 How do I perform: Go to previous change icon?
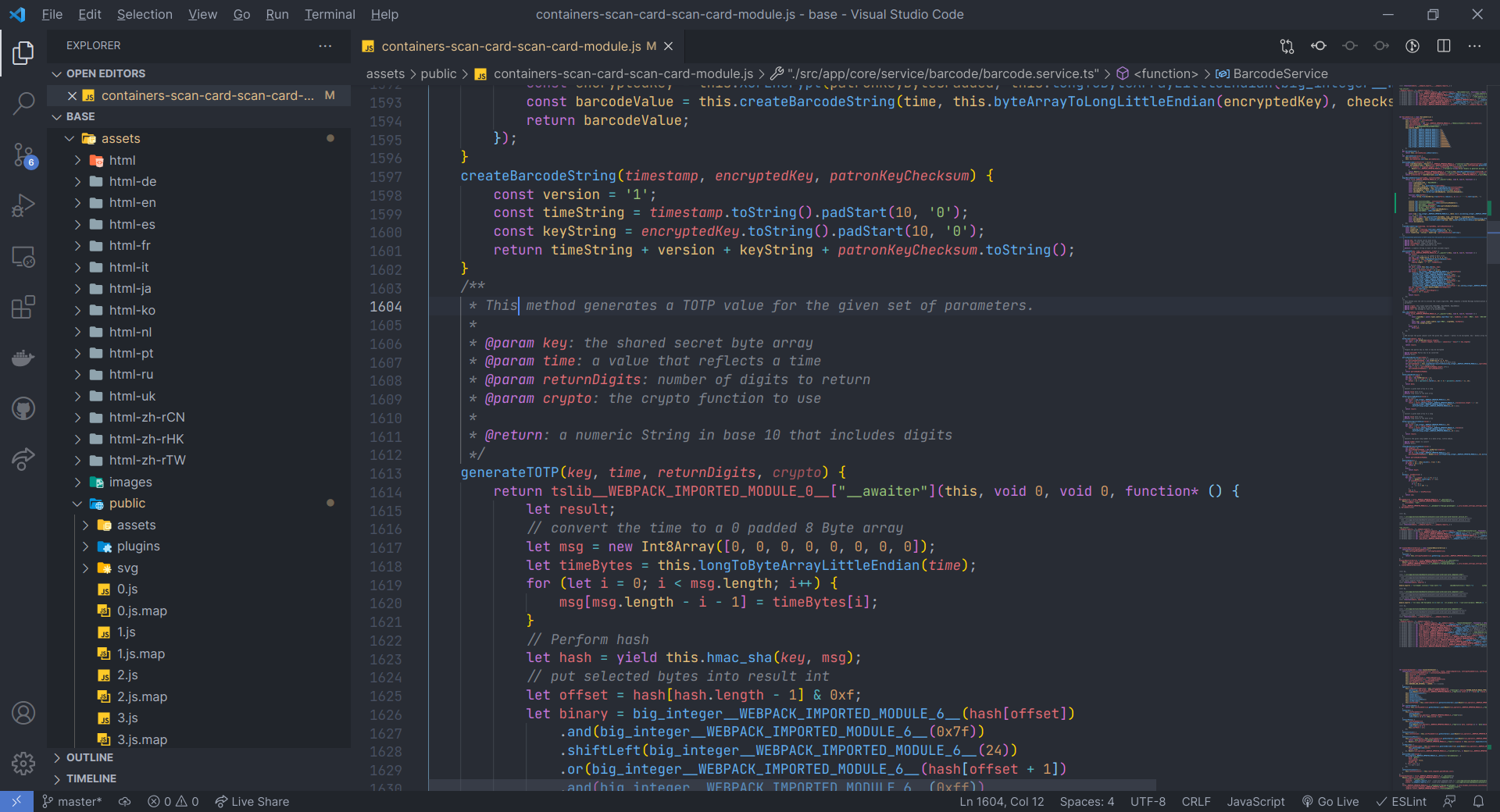pyautogui.click(x=1350, y=46)
